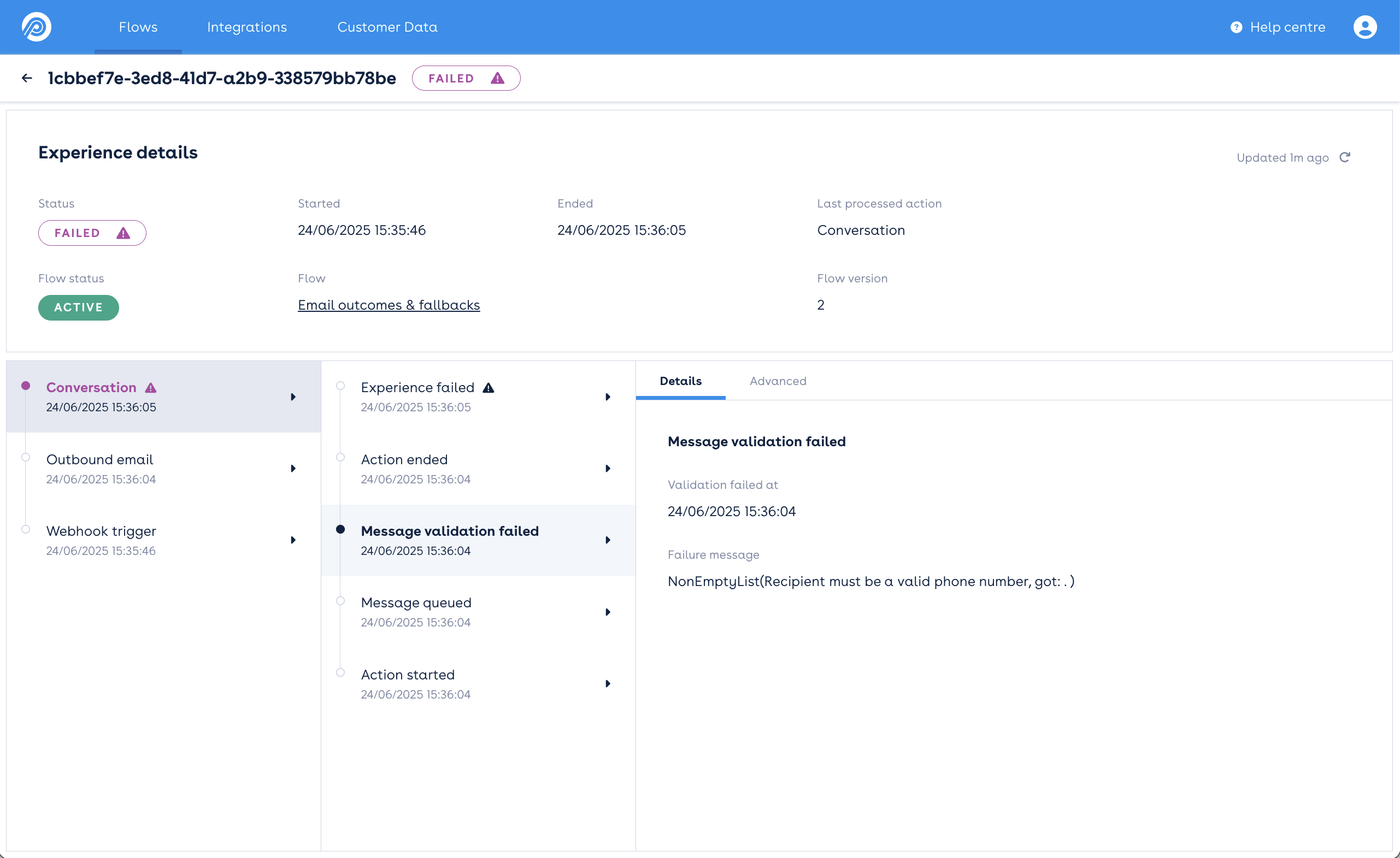The width and height of the screenshot is (1400, 858).
Task: Click the warning icon in the header FAILED badge
Action: (x=497, y=78)
